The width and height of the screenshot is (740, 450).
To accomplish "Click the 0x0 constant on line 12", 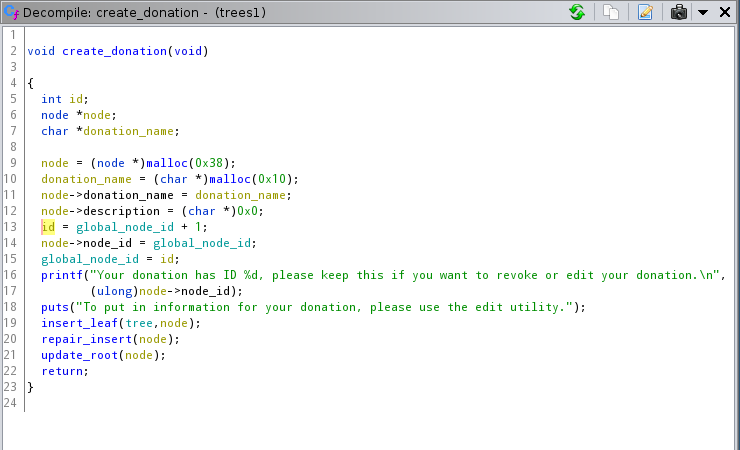I will (x=247, y=211).
